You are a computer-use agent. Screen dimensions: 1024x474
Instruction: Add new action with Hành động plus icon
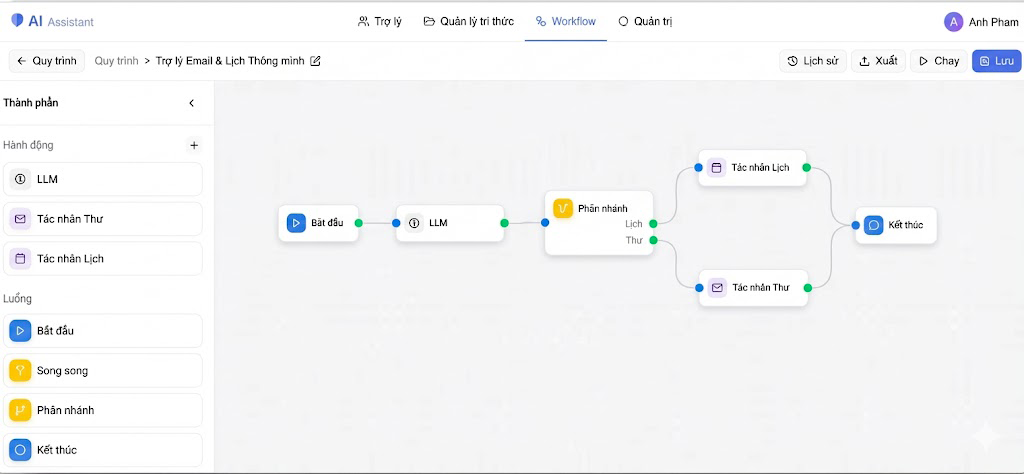(x=194, y=145)
